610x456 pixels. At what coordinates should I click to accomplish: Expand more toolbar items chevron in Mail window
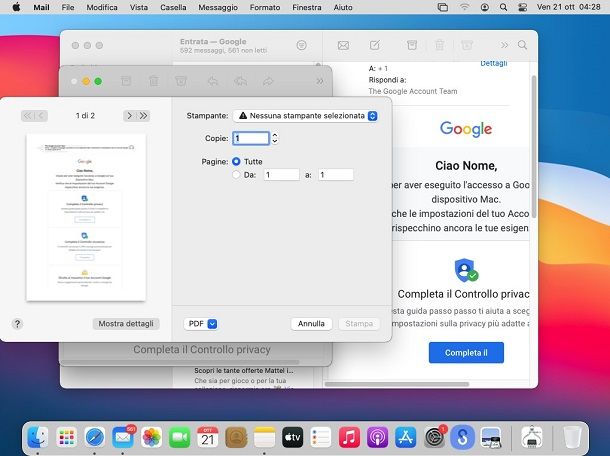(504, 45)
